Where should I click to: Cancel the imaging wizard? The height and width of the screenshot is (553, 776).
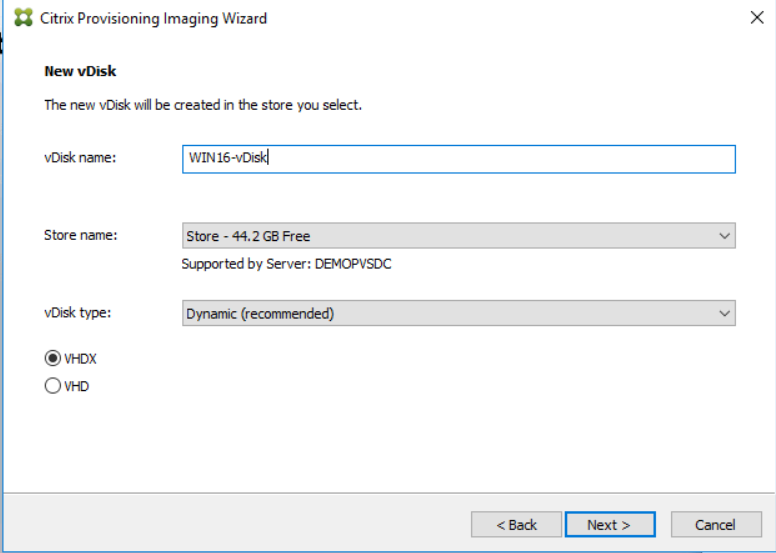716,525
